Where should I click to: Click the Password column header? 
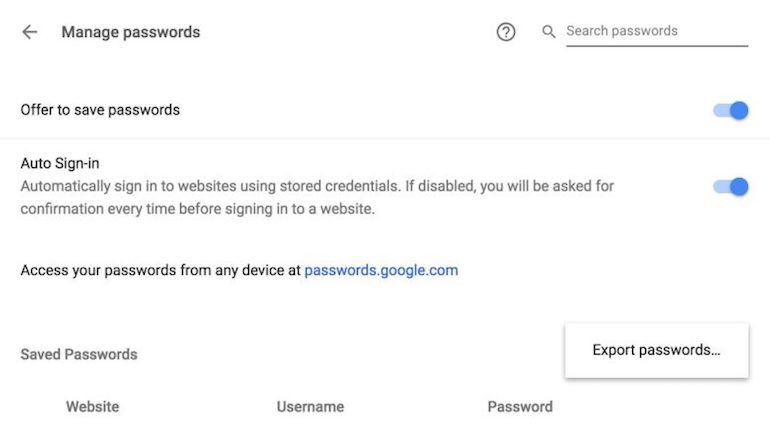[x=520, y=407]
